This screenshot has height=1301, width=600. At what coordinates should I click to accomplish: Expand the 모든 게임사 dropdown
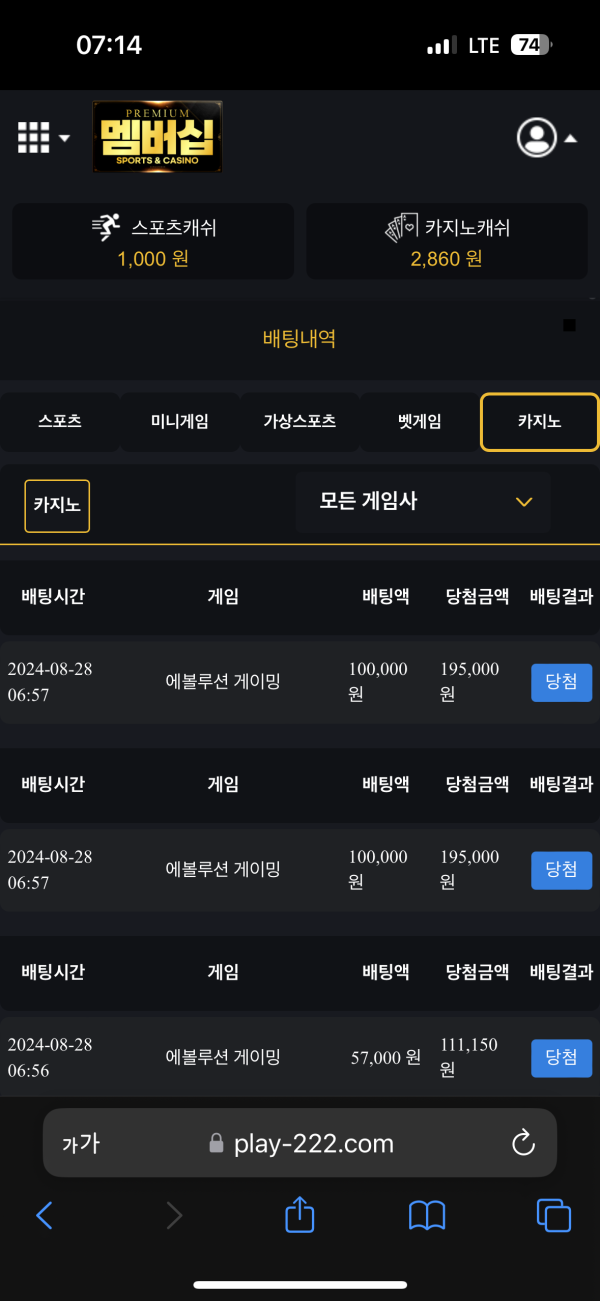tap(423, 502)
